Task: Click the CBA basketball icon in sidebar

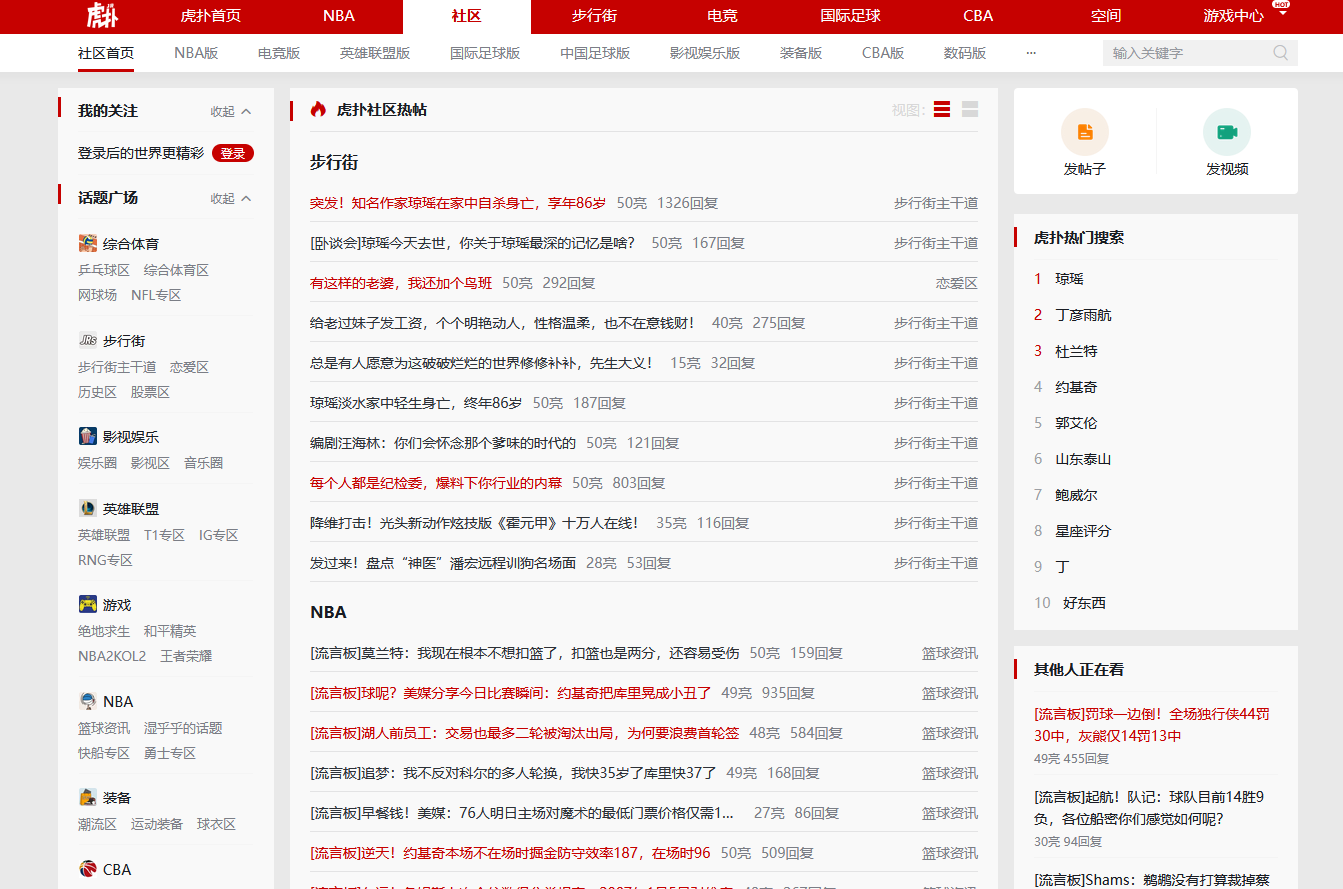Action: (88, 869)
